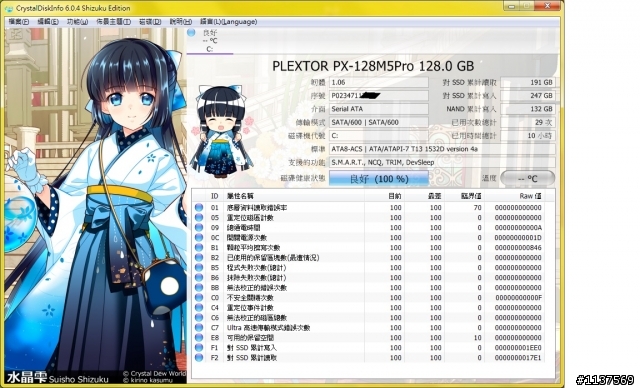Image resolution: width=640 pixels, height=388 pixels.
Task: Click the 水晶雫 Suisho Shizuku caption text
Action: click(57, 377)
